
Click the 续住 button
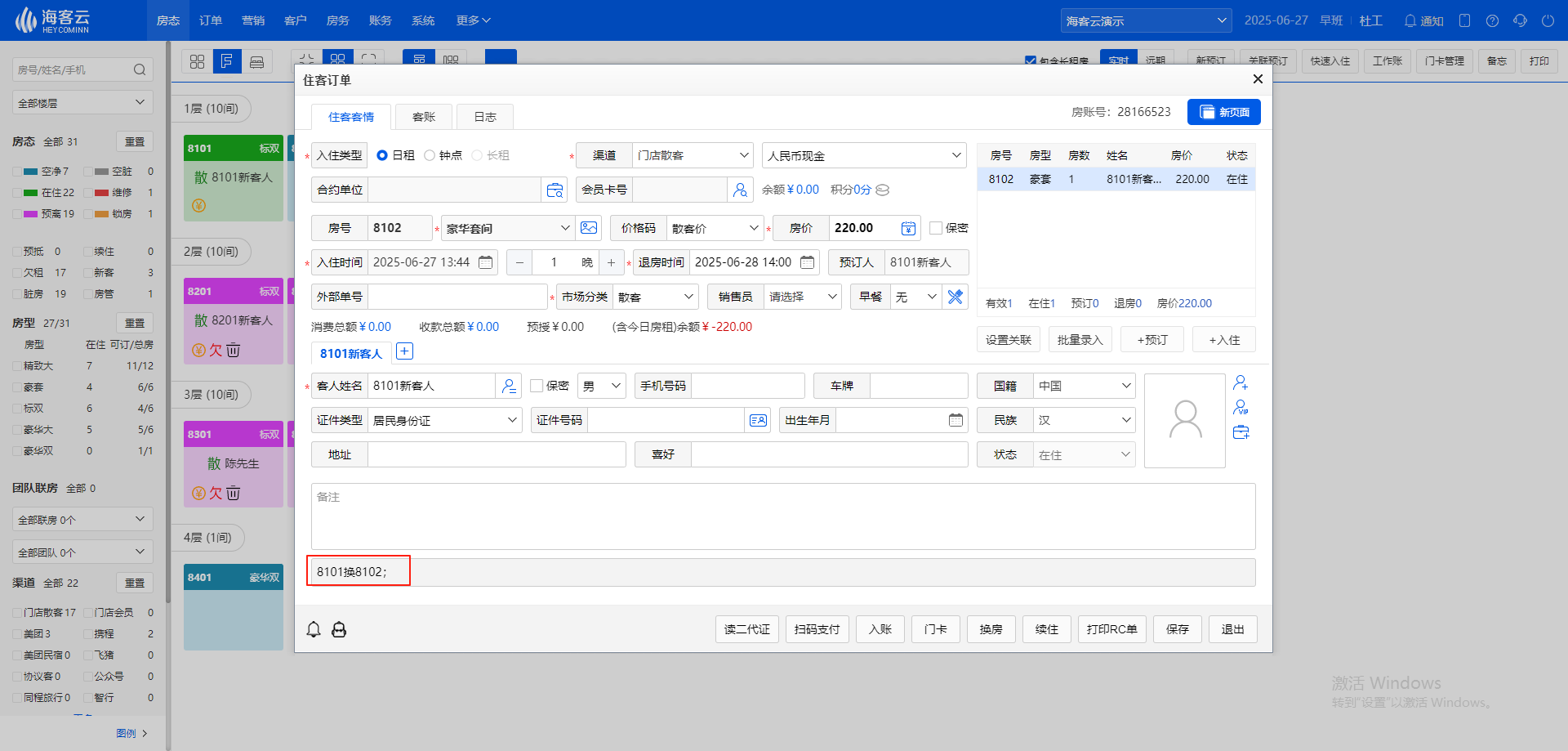[1047, 629]
